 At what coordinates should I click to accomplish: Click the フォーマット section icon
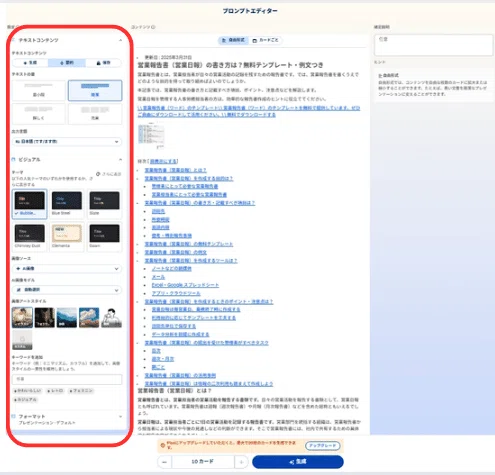point(14,416)
